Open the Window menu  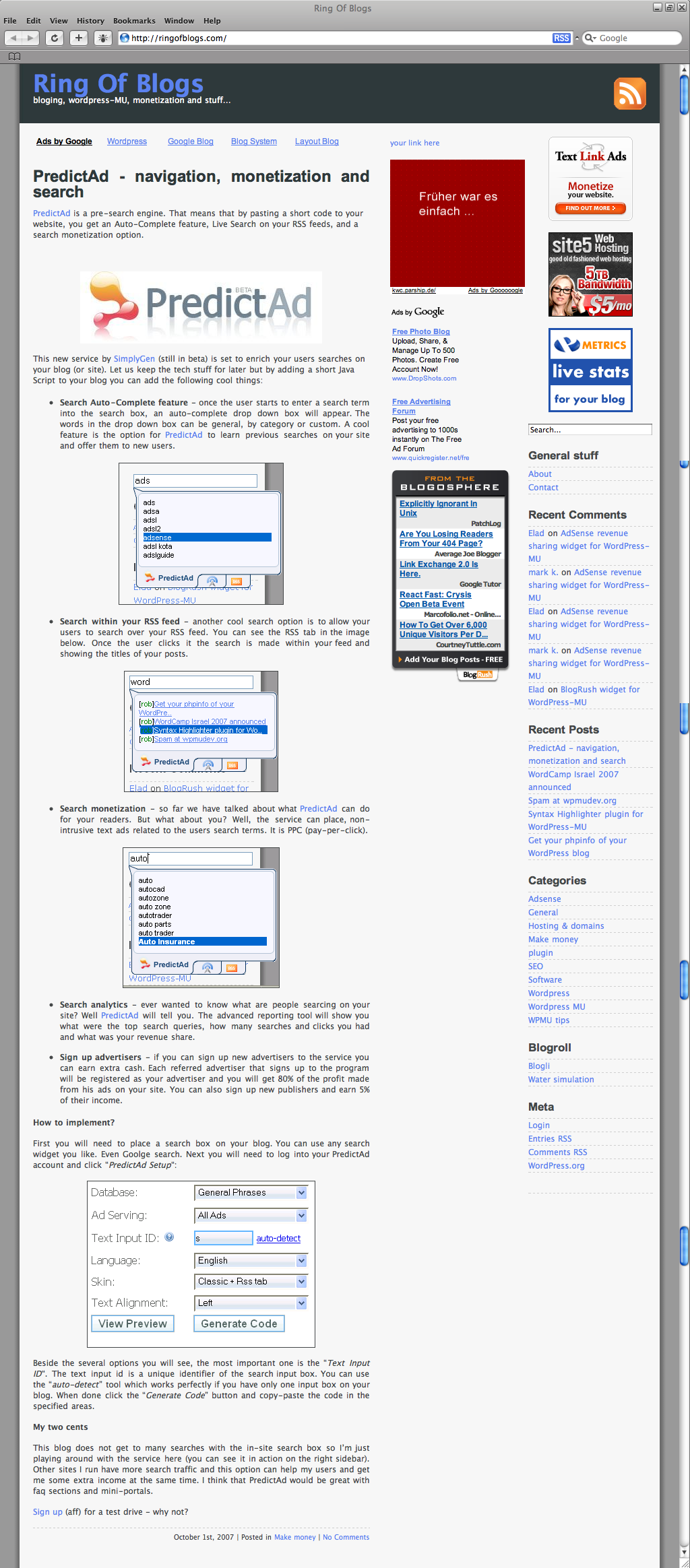(179, 21)
